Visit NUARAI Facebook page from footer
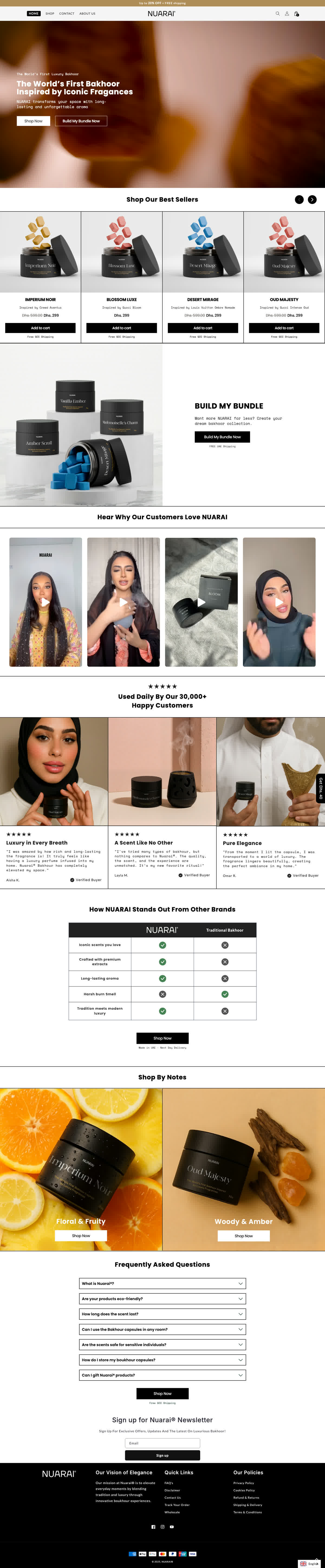This screenshot has width=325, height=1568. point(153,1527)
